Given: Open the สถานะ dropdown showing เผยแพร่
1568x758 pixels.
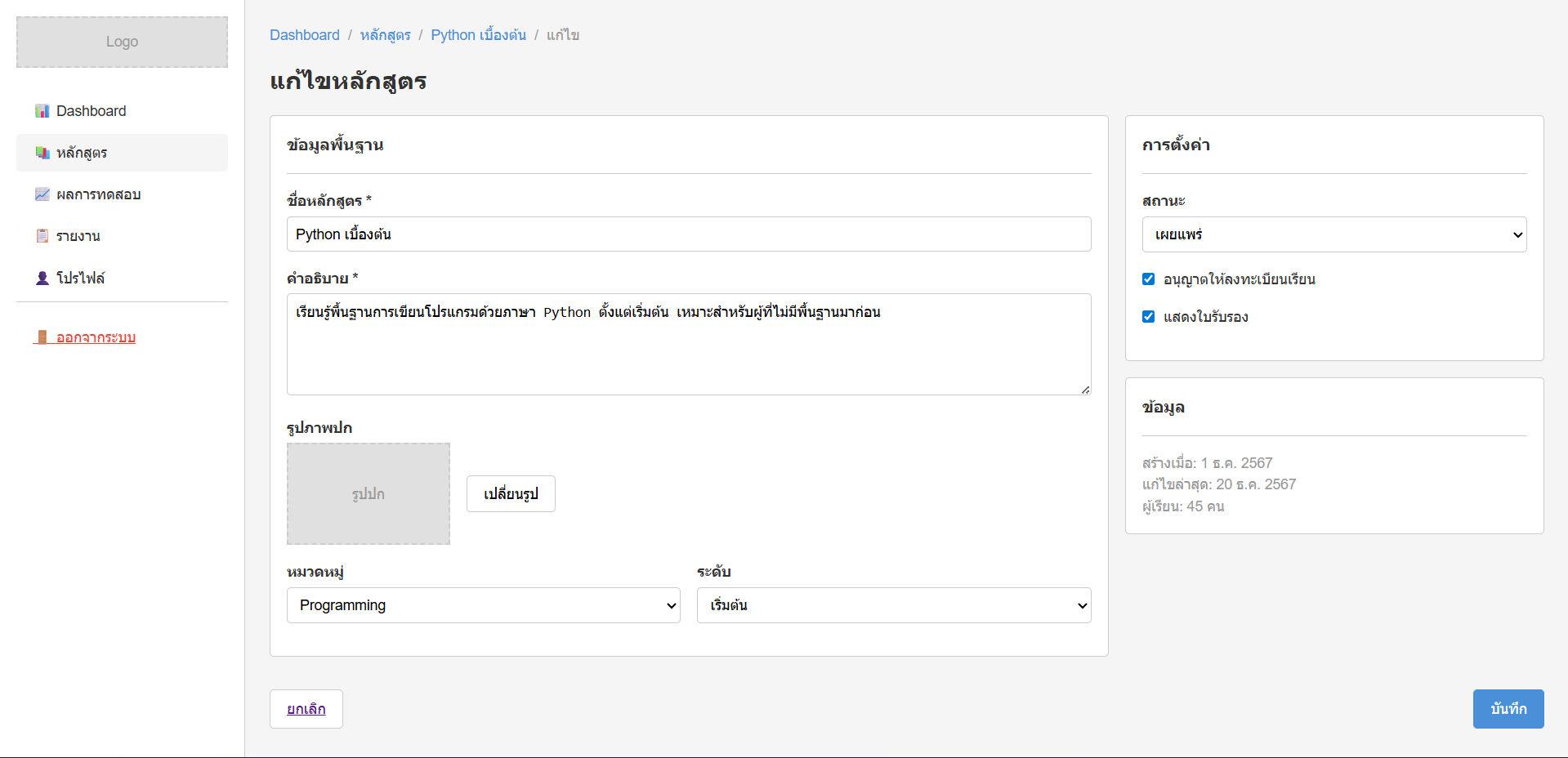Looking at the screenshot, I should [1333, 234].
